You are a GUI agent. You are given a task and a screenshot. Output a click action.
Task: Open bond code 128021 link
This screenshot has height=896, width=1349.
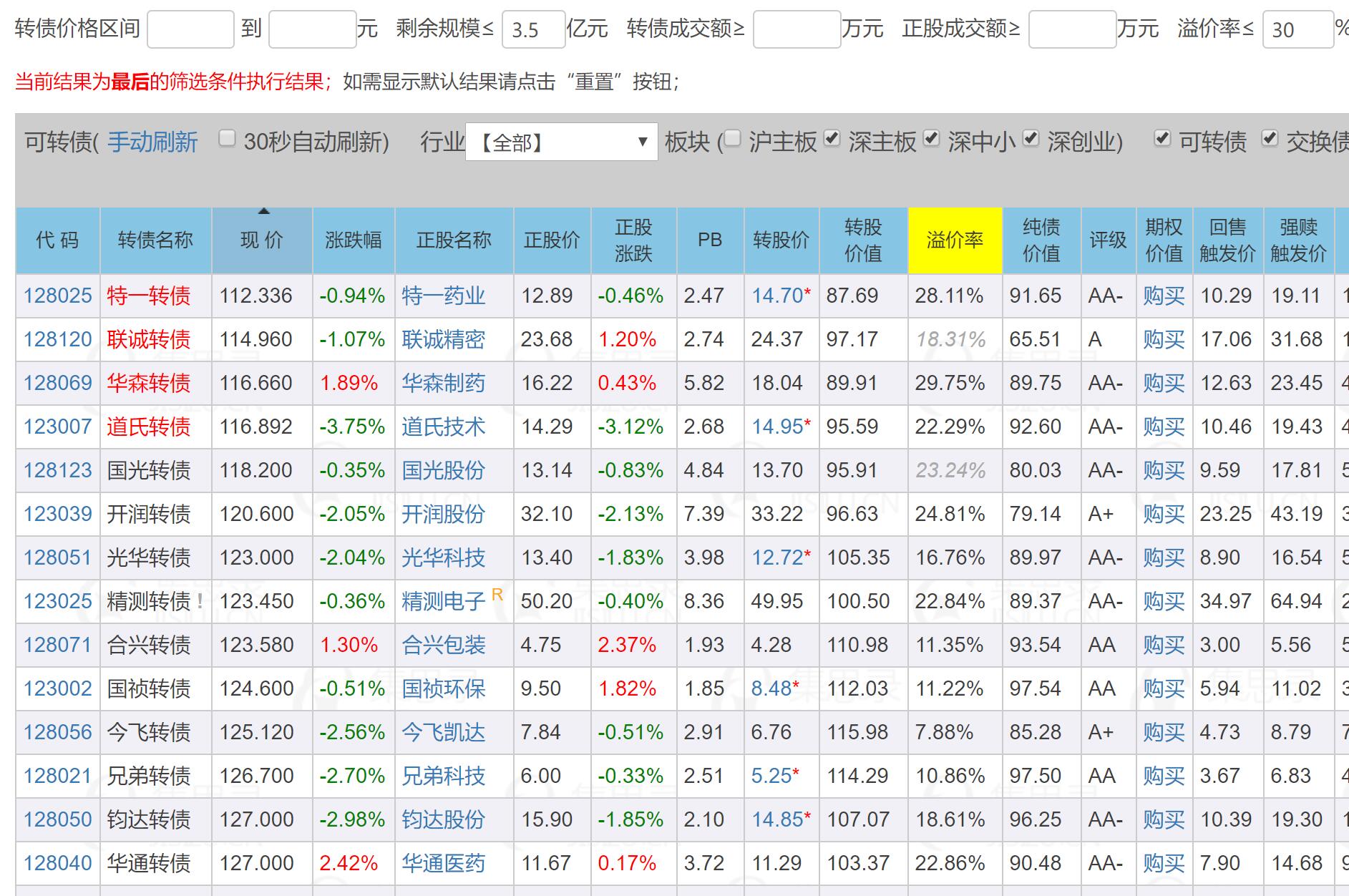(58, 776)
